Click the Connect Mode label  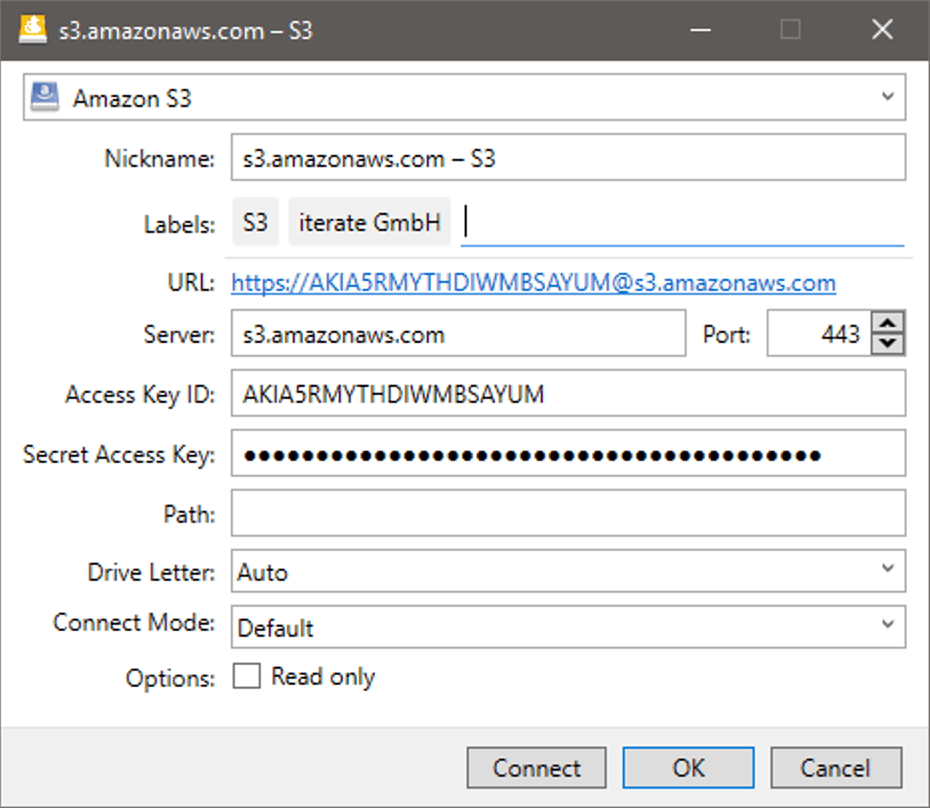pyautogui.click(x=134, y=623)
